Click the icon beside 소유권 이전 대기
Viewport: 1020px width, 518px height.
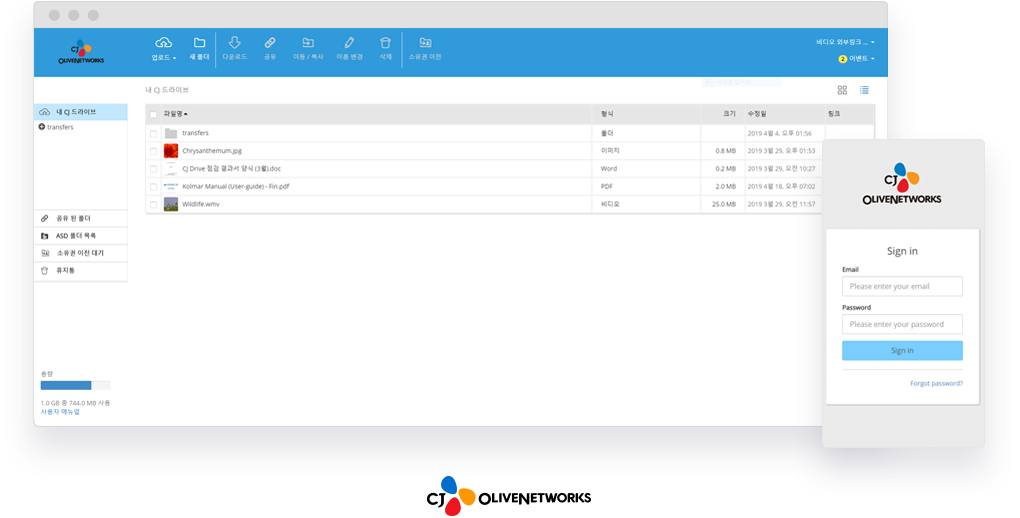[44, 252]
